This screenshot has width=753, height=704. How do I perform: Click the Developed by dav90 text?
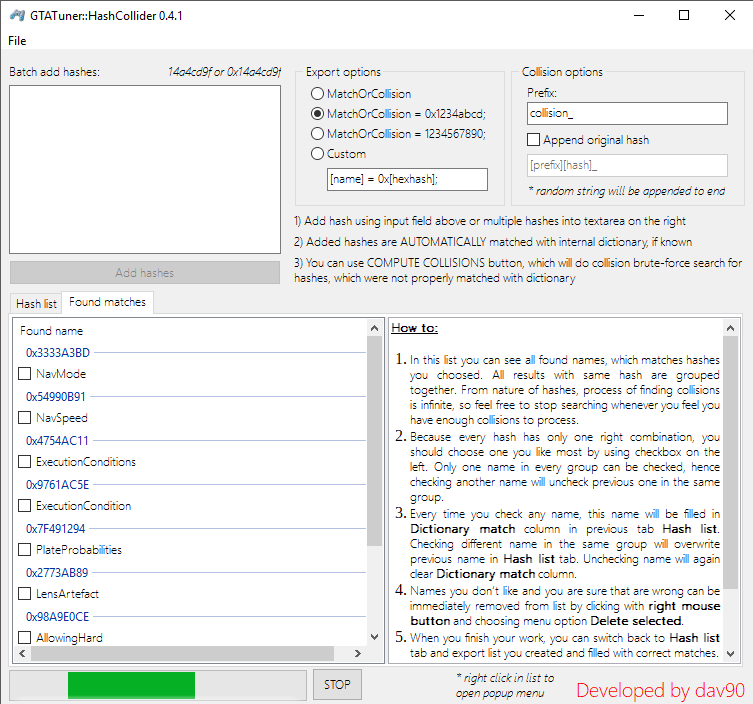(x=660, y=690)
